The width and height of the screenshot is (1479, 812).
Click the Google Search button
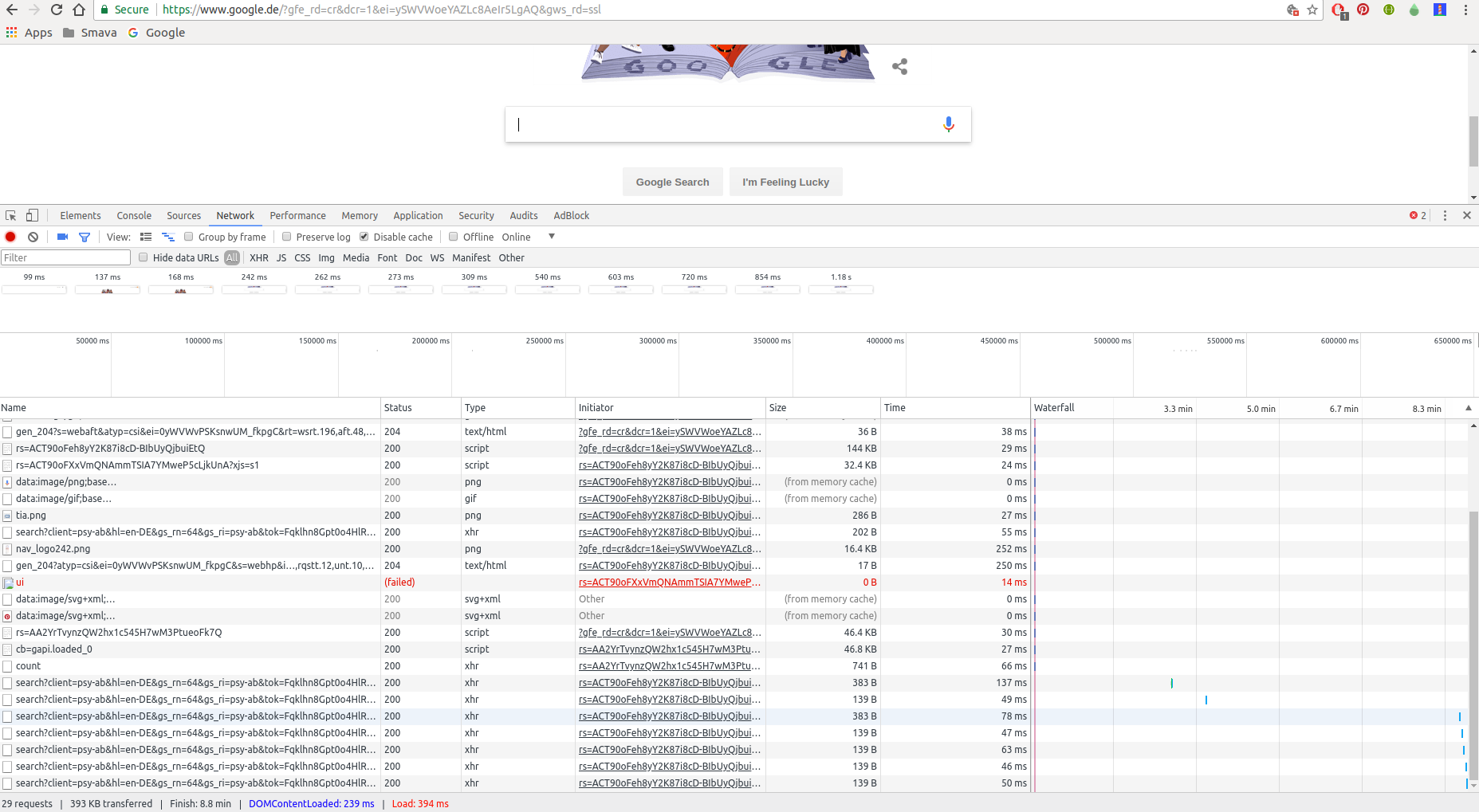(672, 182)
